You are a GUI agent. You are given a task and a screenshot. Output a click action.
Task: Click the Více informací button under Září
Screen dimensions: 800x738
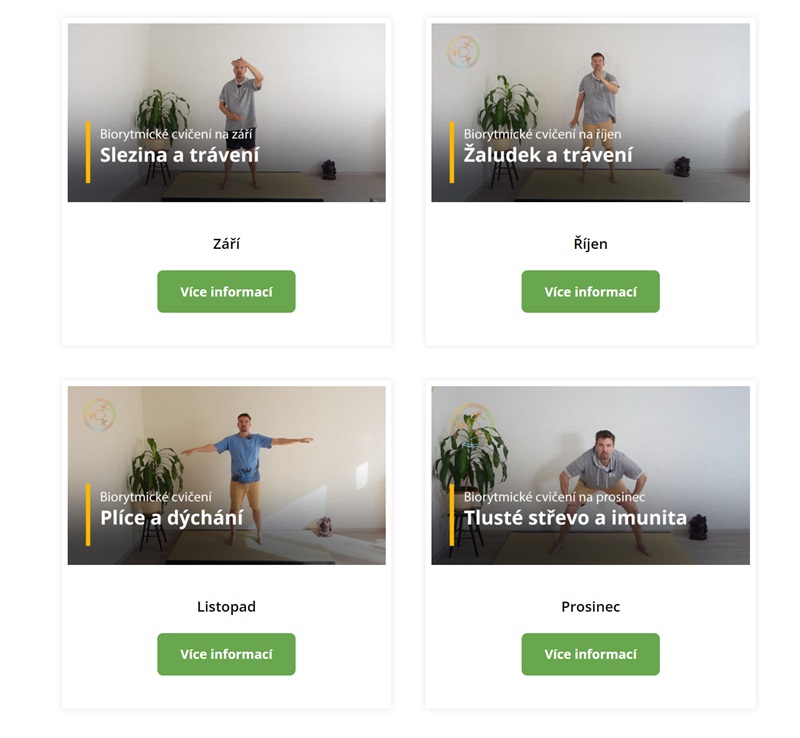(226, 291)
